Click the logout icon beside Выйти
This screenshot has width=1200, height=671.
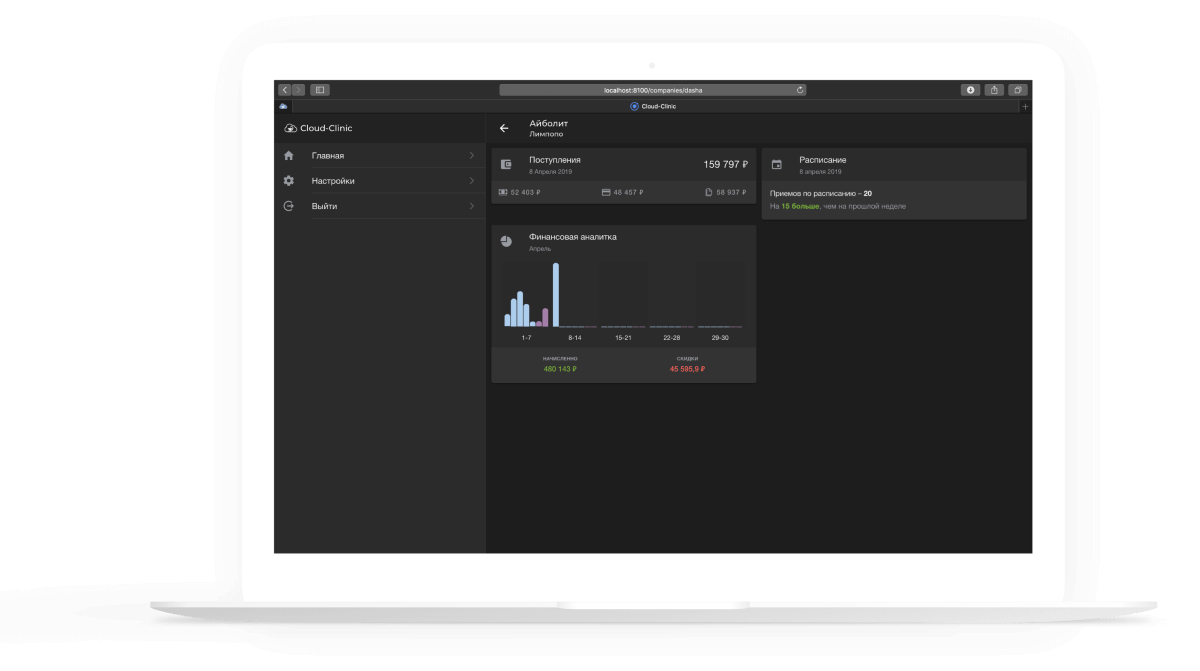(289, 206)
